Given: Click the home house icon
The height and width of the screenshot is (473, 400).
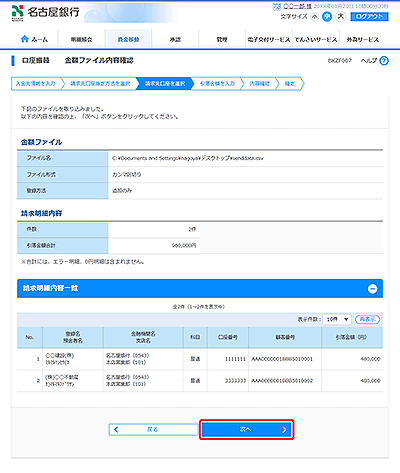Looking at the screenshot, I should [x=25, y=39].
